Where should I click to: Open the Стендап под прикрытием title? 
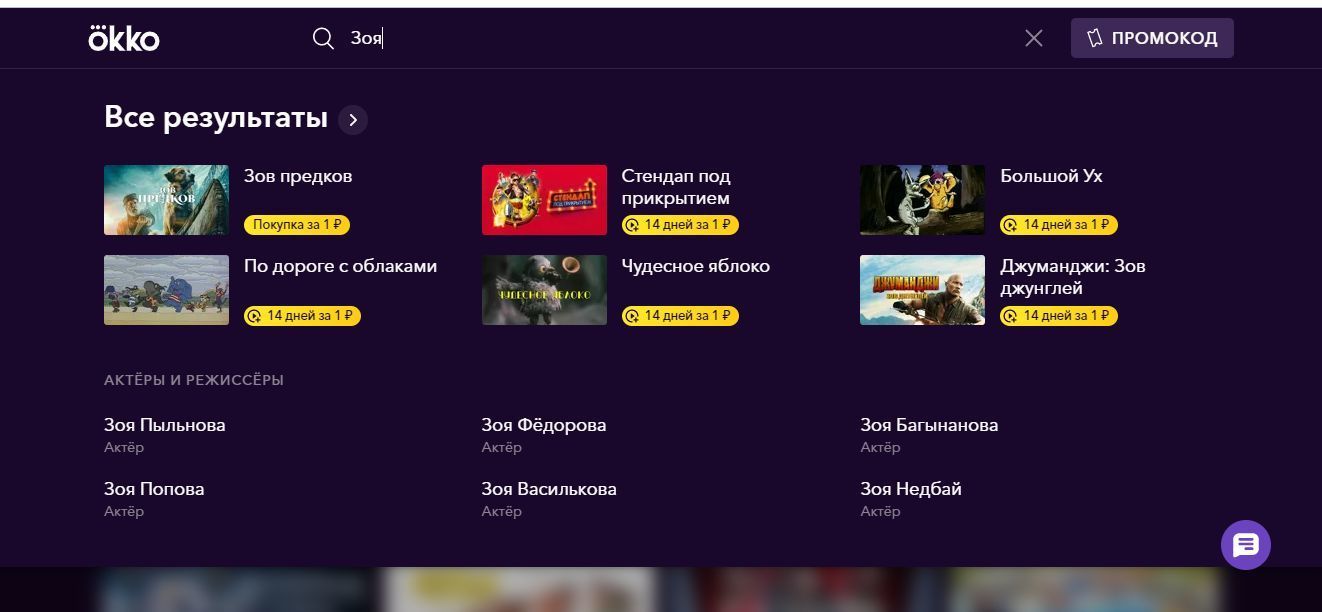(676, 187)
